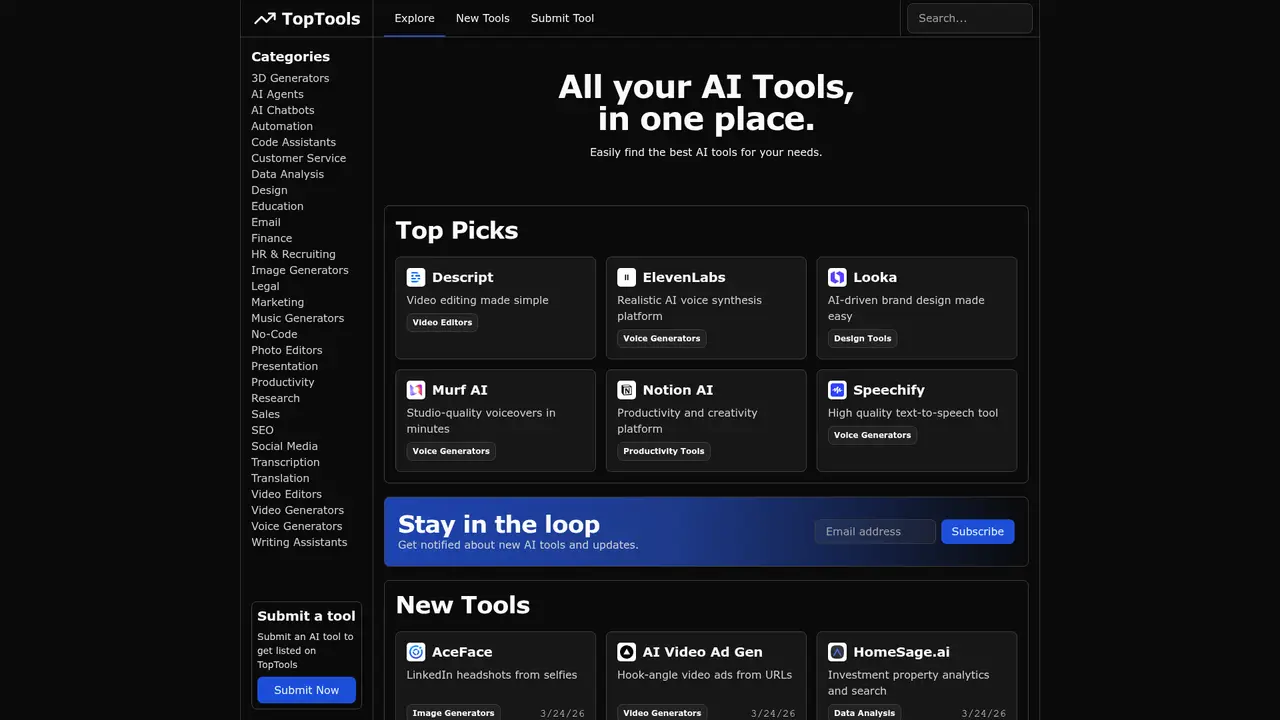Open the AI Agents category
1280x720 pixels.
(277, 94)
